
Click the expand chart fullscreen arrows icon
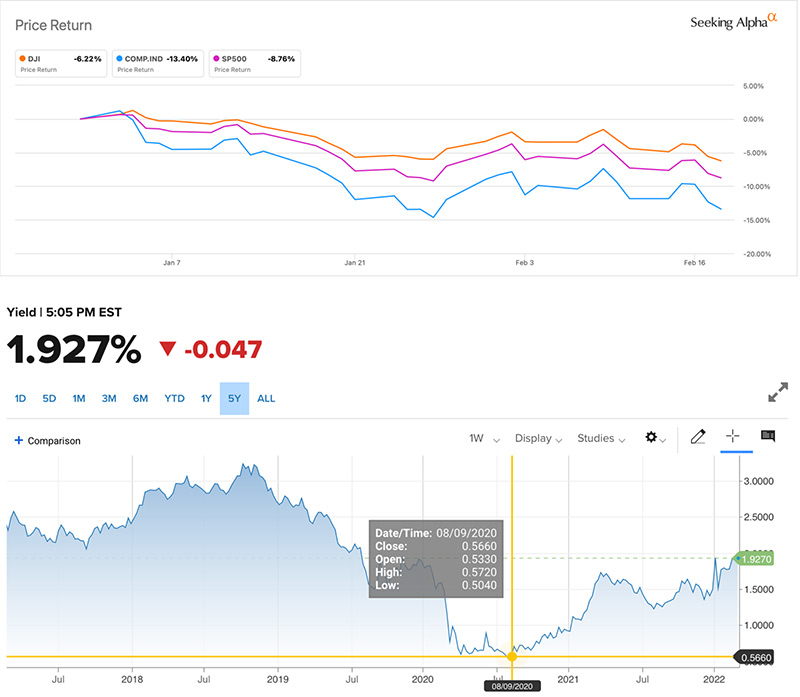point(778,393)
